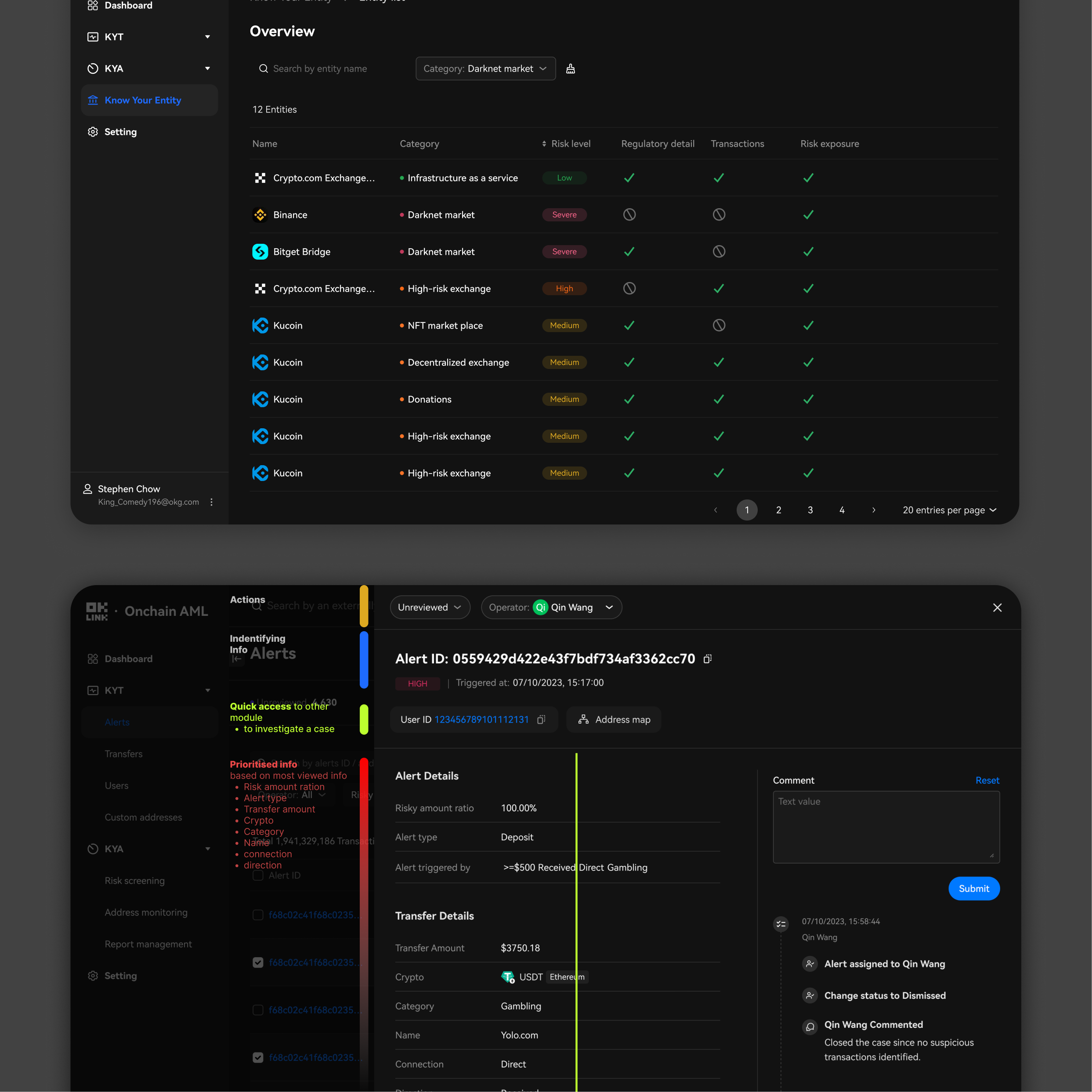The height and width of the screenshot is (1092, 1092).
Task: Go to next page arrow
Action: coord(873,510)
